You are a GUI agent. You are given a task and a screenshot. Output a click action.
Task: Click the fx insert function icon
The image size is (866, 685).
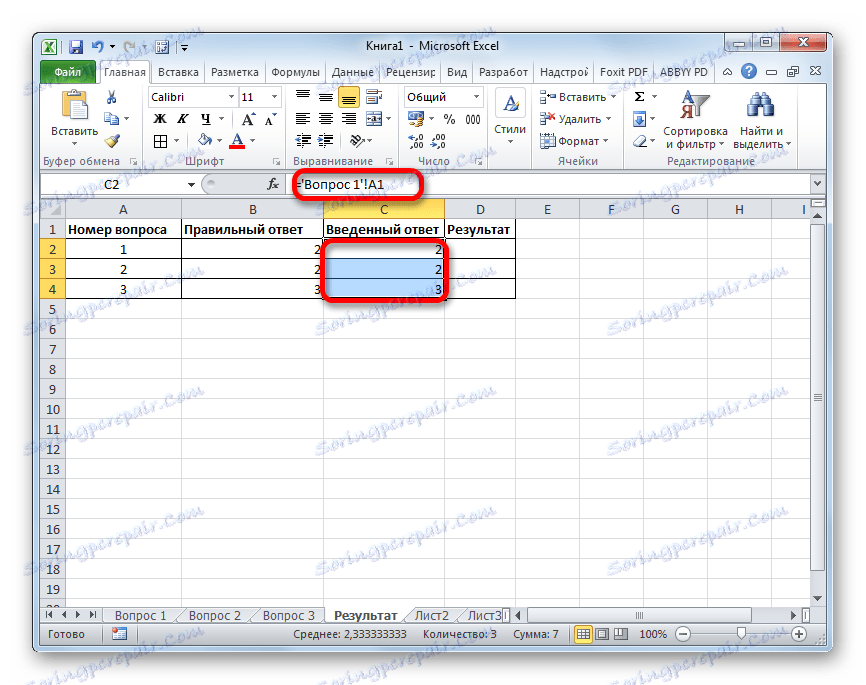[x=273, y=185]
